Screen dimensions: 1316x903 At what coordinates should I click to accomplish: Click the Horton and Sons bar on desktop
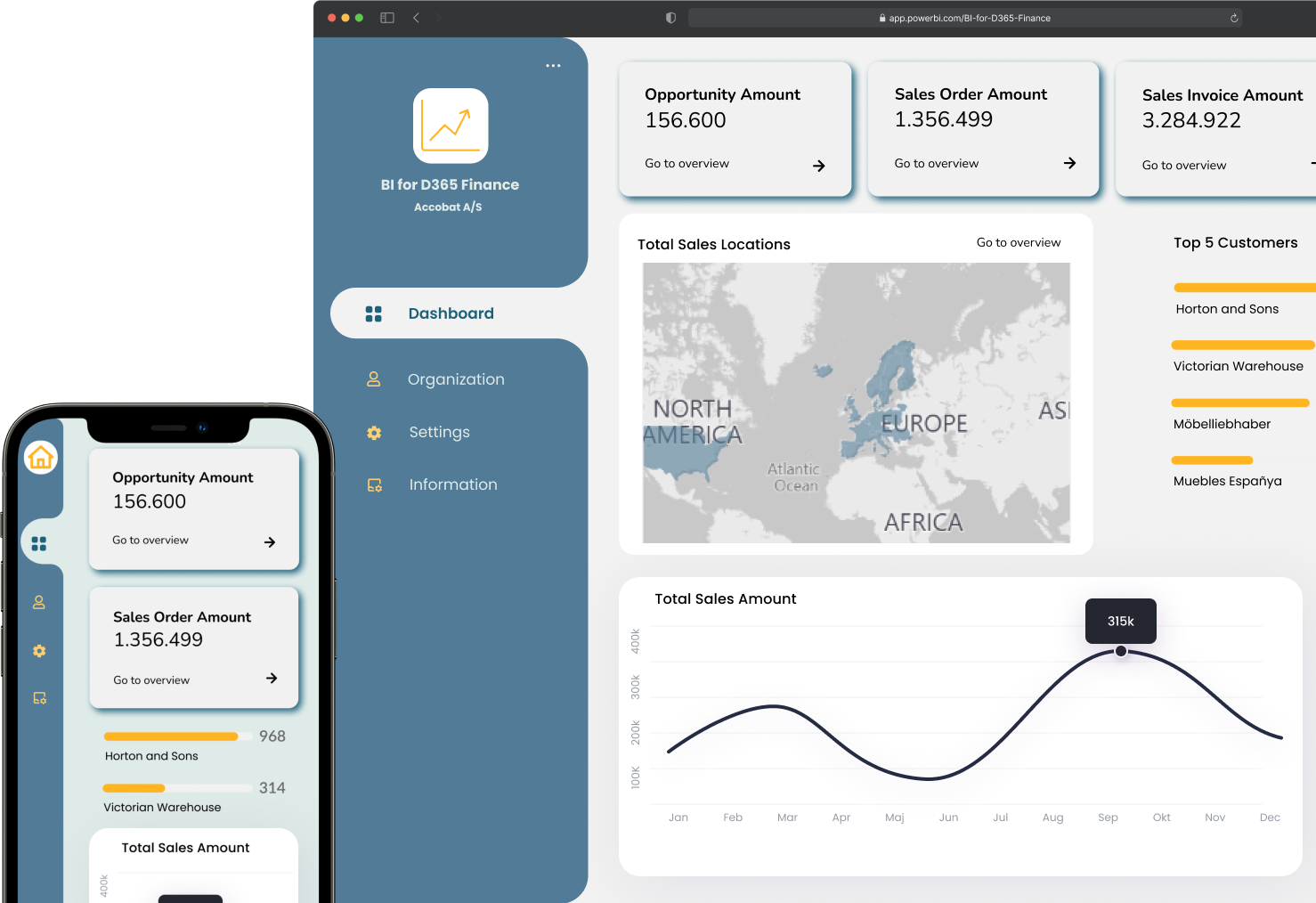(1245, 288)
